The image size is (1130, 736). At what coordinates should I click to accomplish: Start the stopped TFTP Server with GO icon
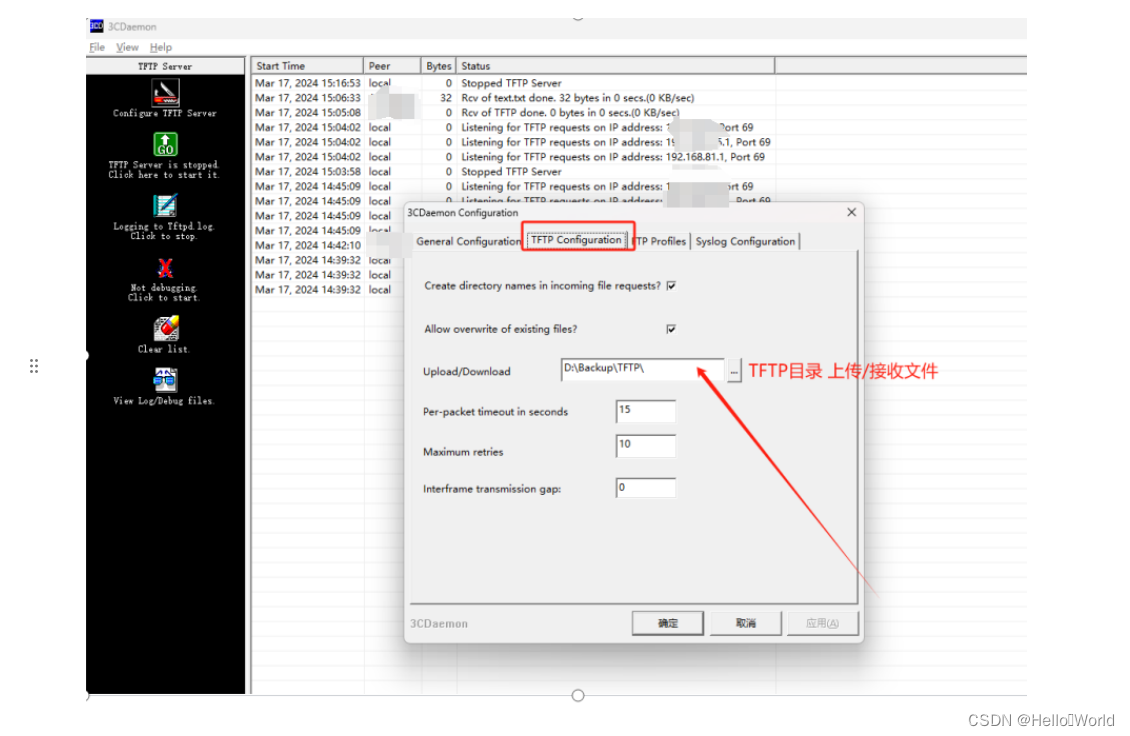165,144
